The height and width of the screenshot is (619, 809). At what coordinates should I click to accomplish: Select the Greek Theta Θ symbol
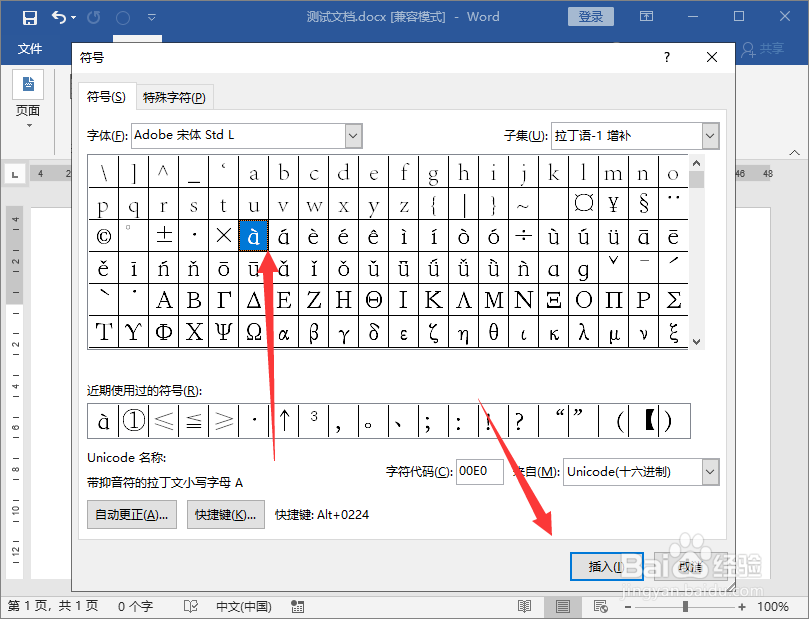[x=374, y=300]
